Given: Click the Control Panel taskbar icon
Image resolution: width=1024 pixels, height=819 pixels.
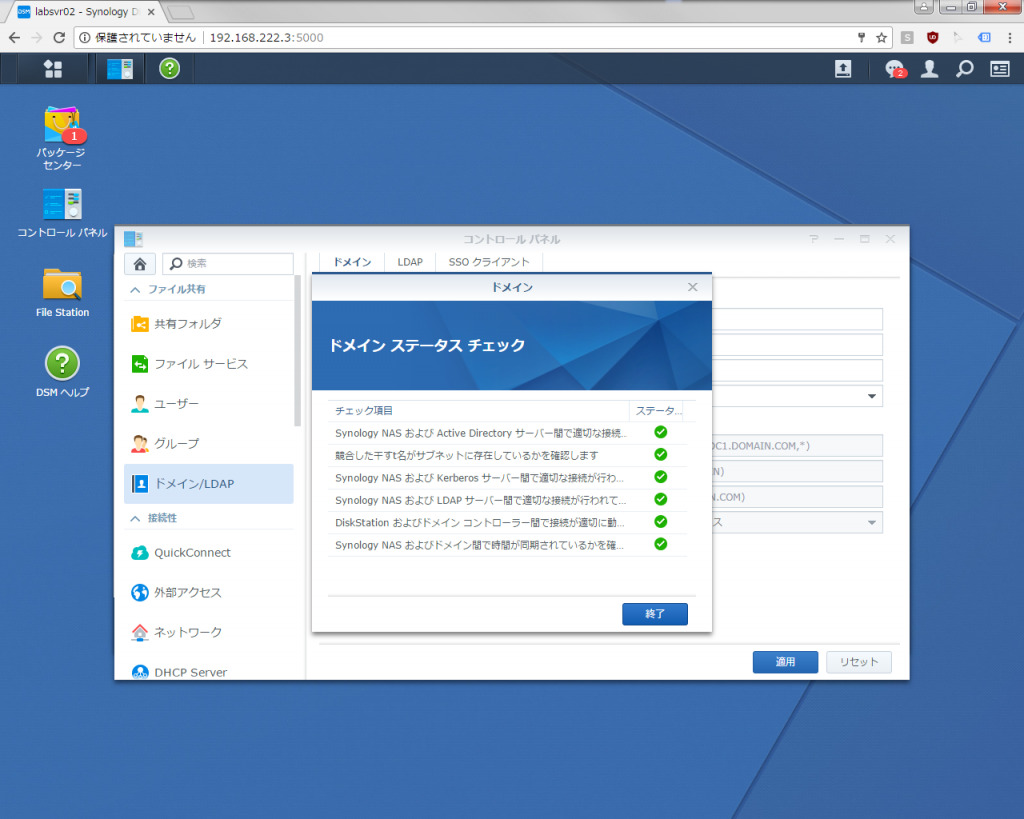Looking at the screenshot, I should pyautogui.click(x=120, y=69).
